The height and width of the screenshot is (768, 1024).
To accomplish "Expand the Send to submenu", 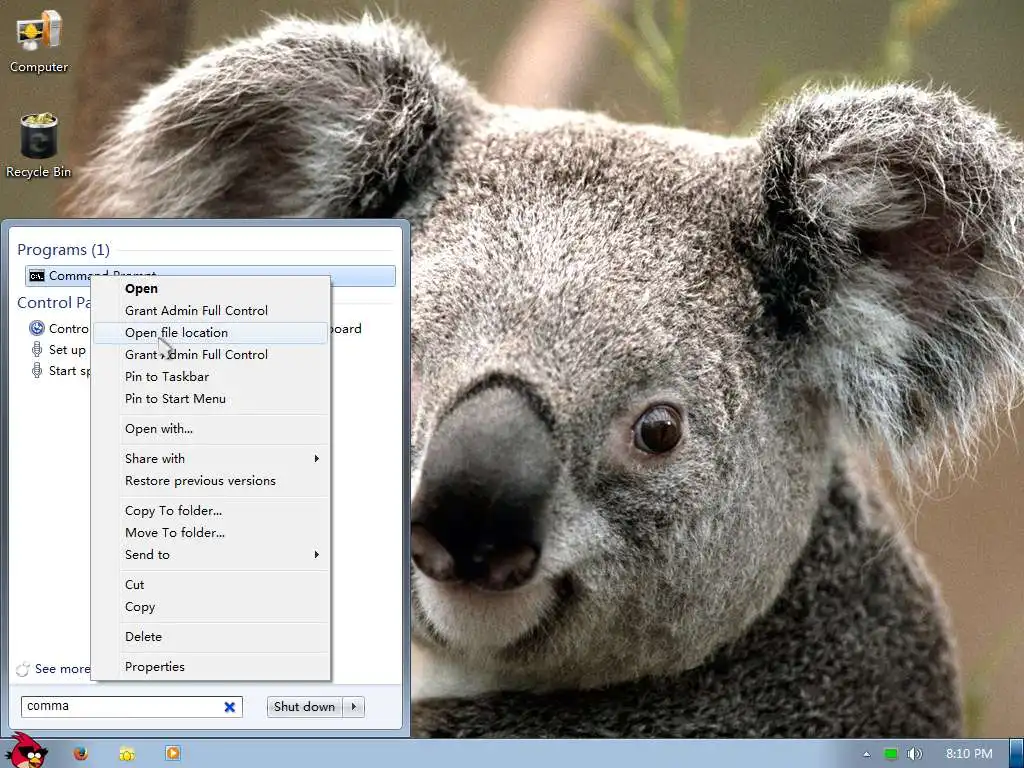I will coord(210,555).
